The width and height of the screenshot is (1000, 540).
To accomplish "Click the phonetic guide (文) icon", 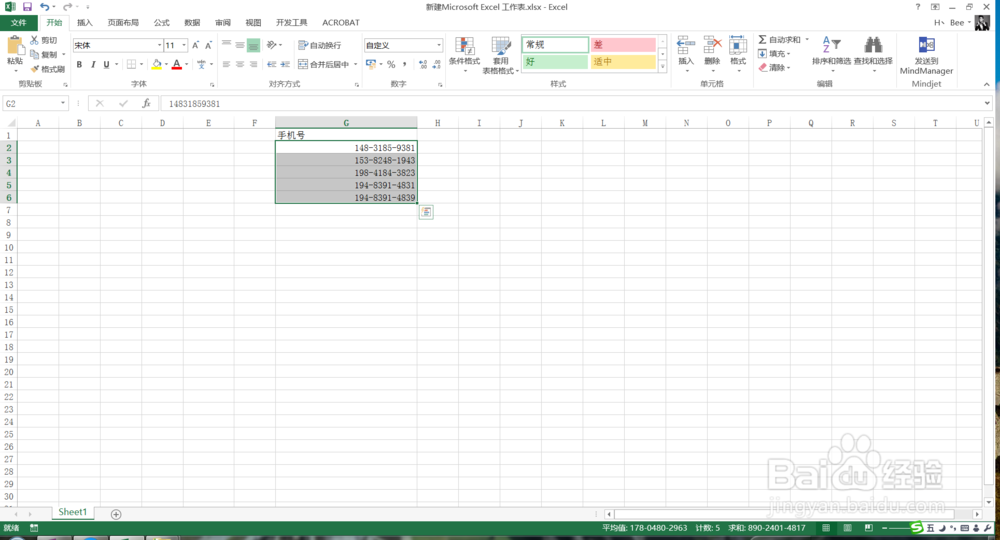I will click(202, 64).
